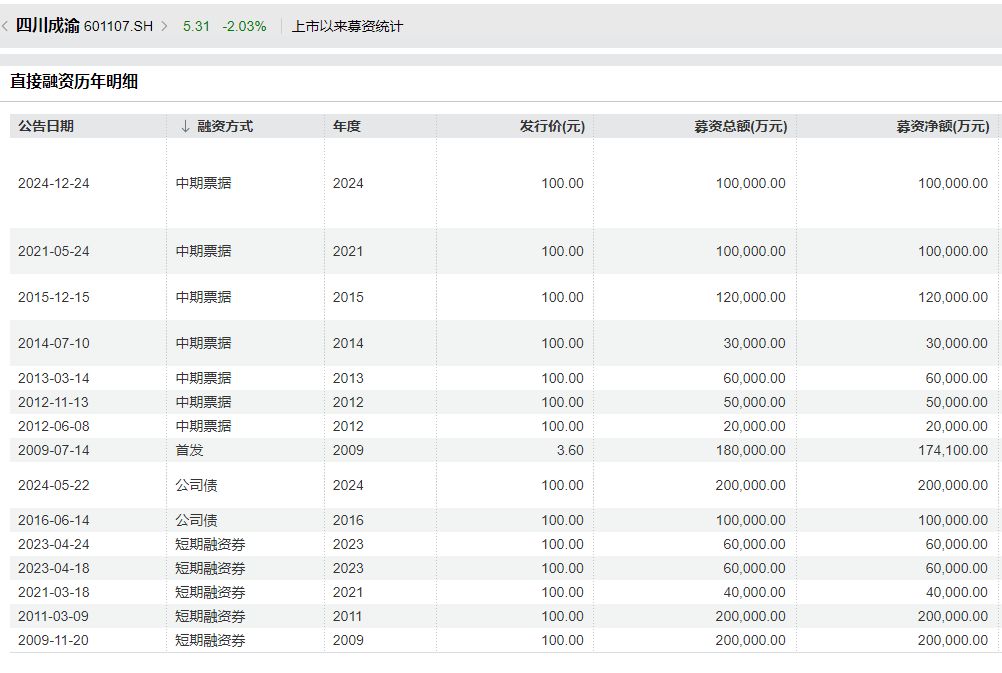Select 上市以来募资统计 page title

pyautogui.click(x=347, y=26)
